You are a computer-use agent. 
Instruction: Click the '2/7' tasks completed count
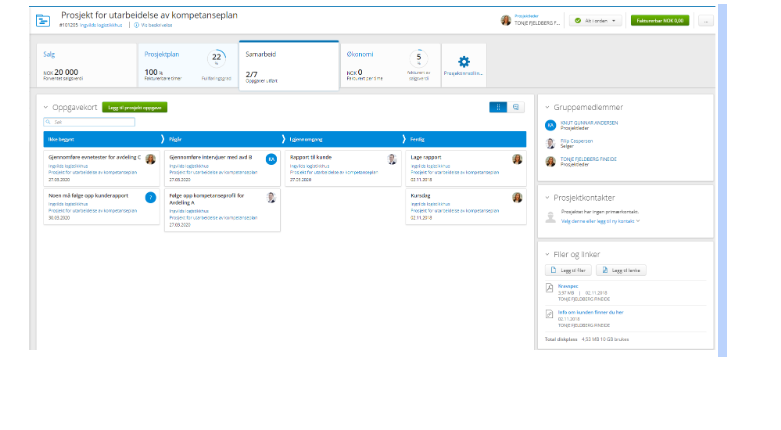[252, 74]
